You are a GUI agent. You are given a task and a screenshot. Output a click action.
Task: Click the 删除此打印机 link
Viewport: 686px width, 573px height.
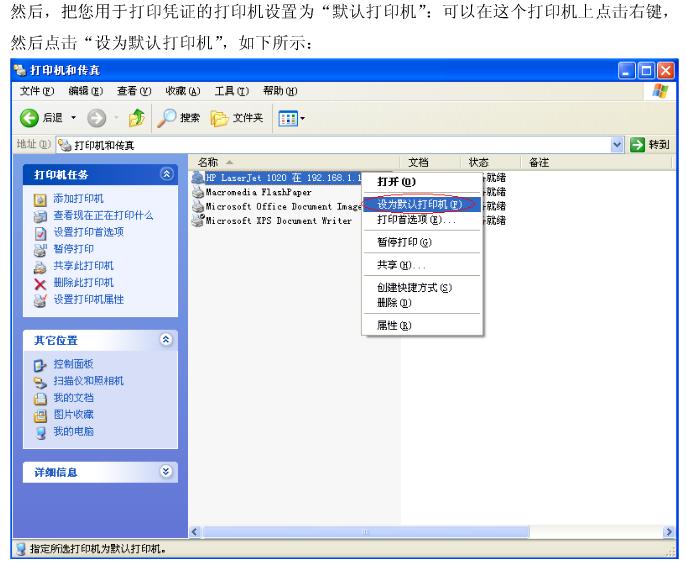click(83, 283)
